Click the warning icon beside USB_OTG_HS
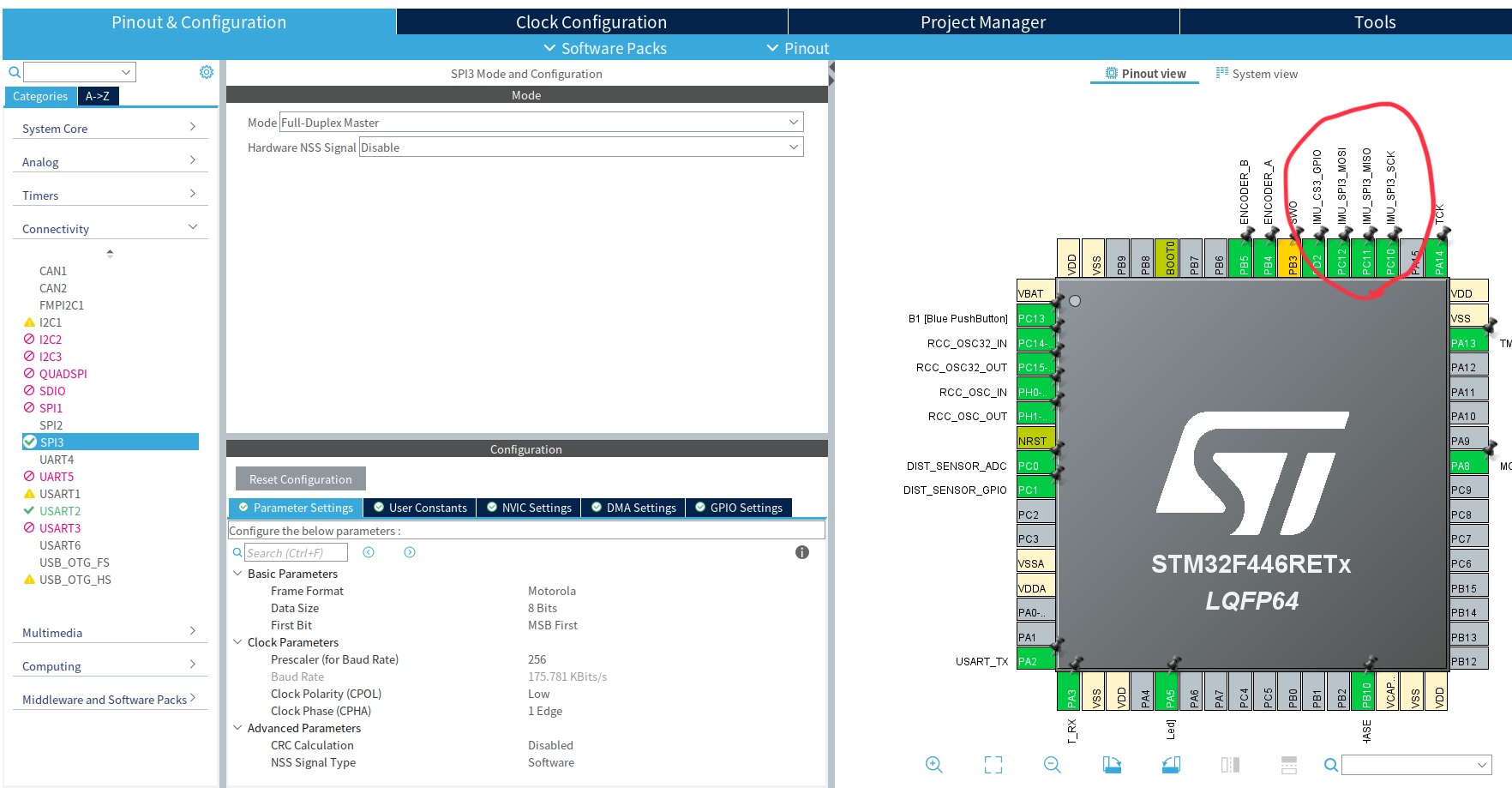The height and width of the screenshot is (788, 1512). tap(29, 580)
